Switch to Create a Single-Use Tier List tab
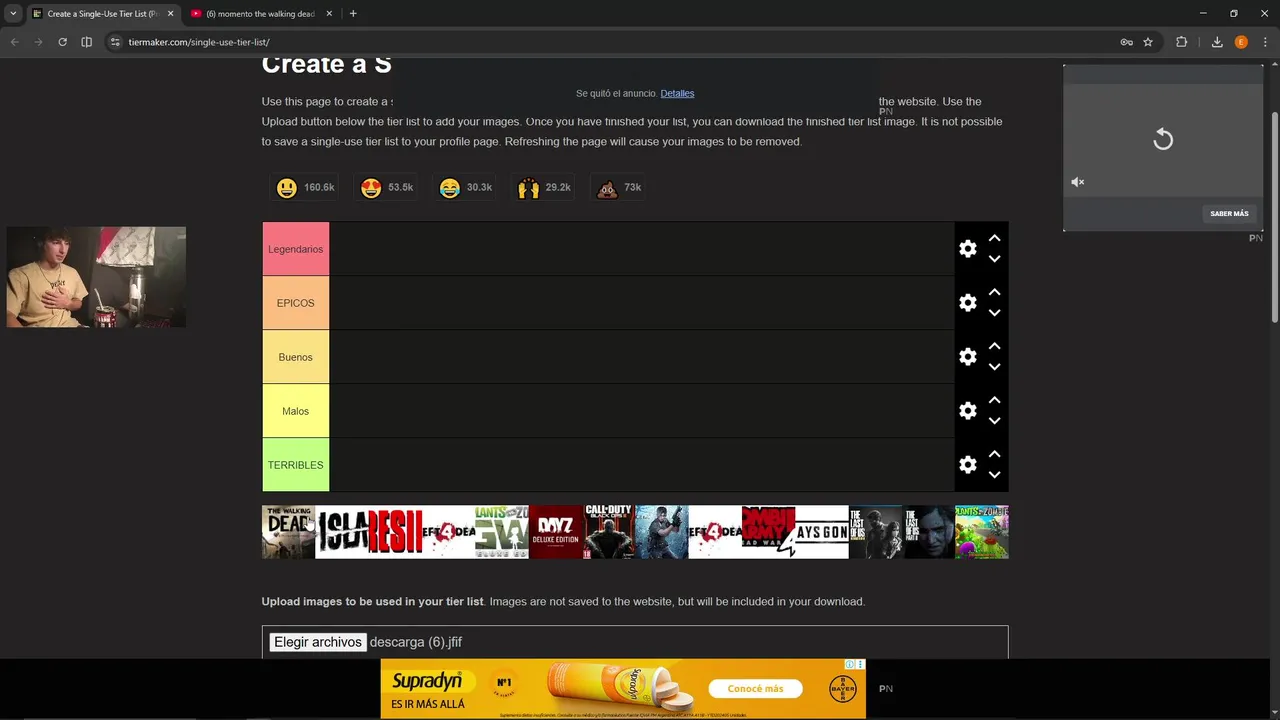The image size is (1280, 720). pyautogui.click(x=103, y=14)
